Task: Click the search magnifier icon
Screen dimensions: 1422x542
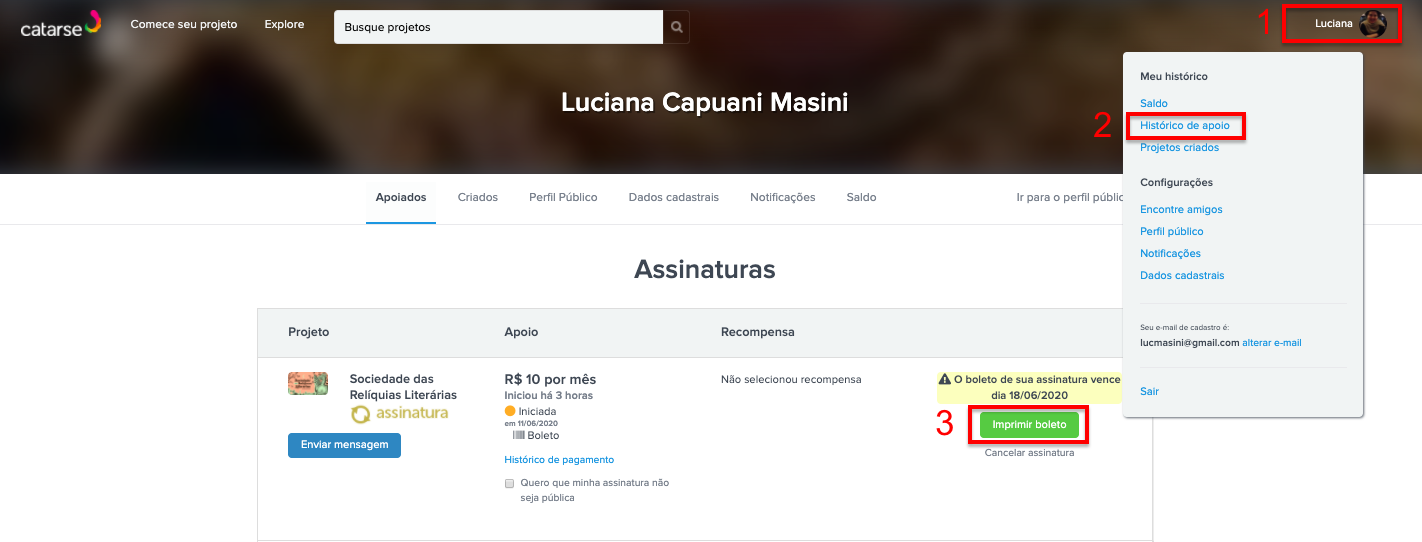Action: tap(677, 27)
